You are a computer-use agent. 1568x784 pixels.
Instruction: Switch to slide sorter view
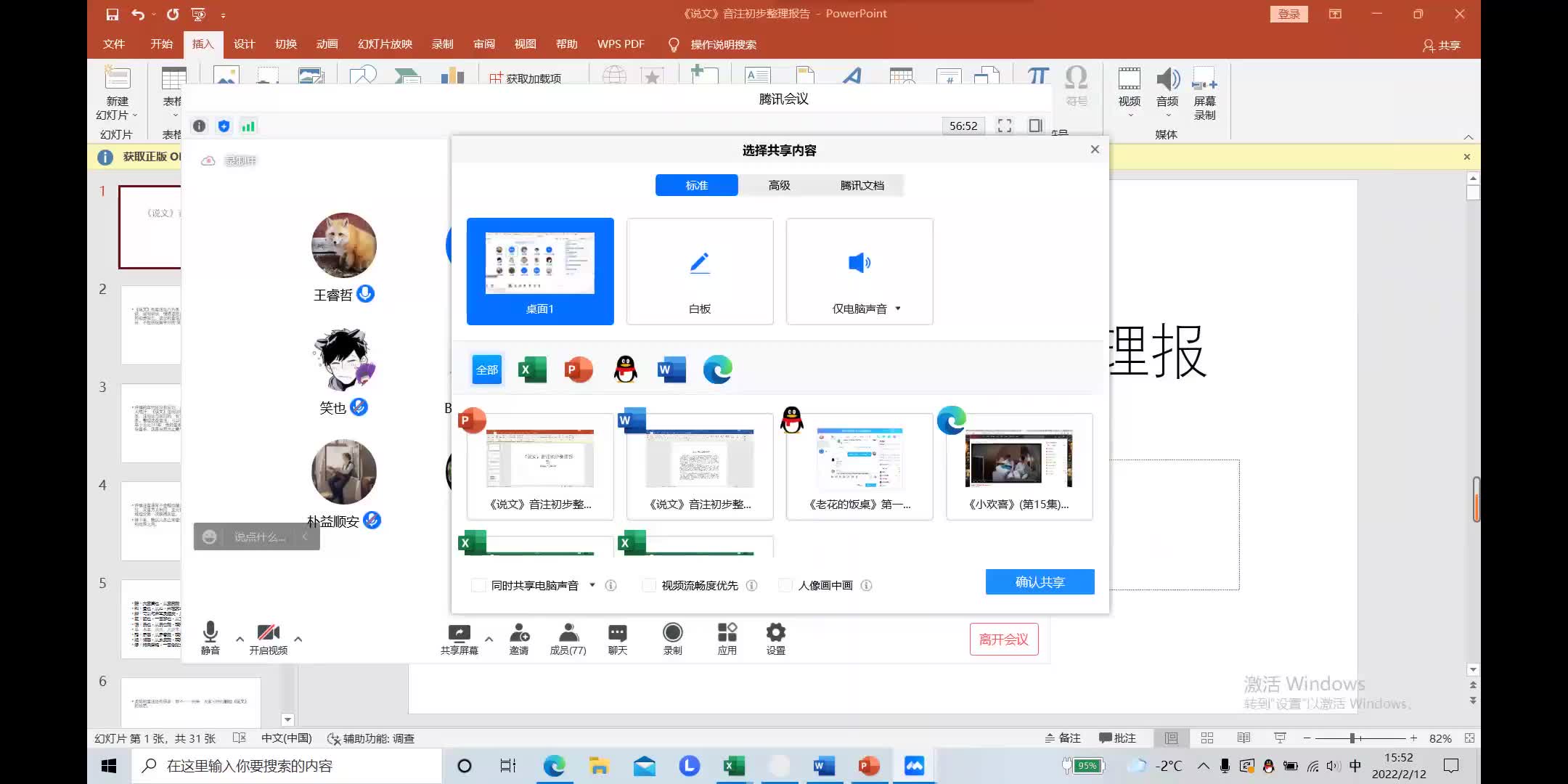tap(1207, 738)
